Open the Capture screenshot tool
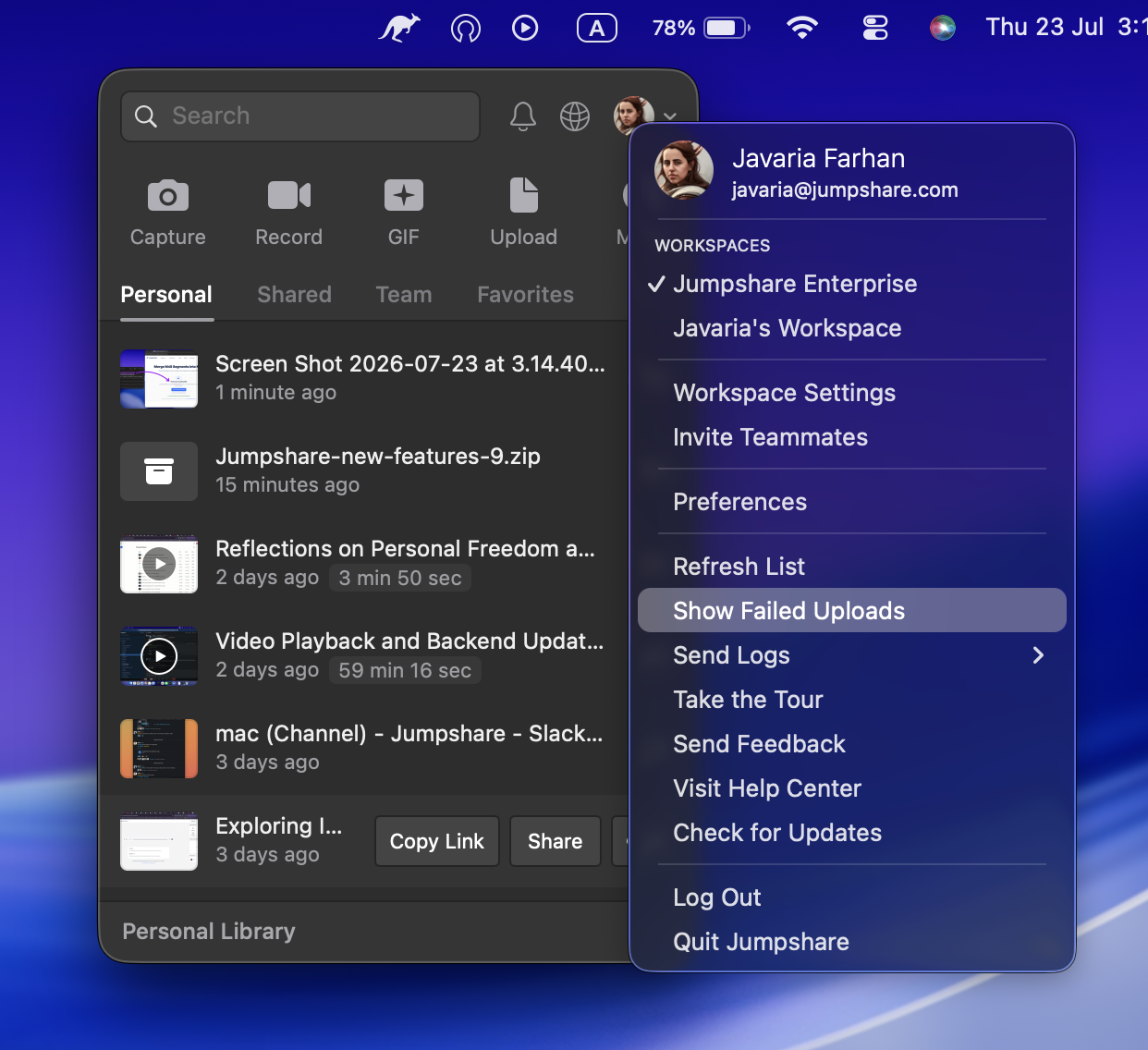The image size is (1148, 1050). point(167,214)
